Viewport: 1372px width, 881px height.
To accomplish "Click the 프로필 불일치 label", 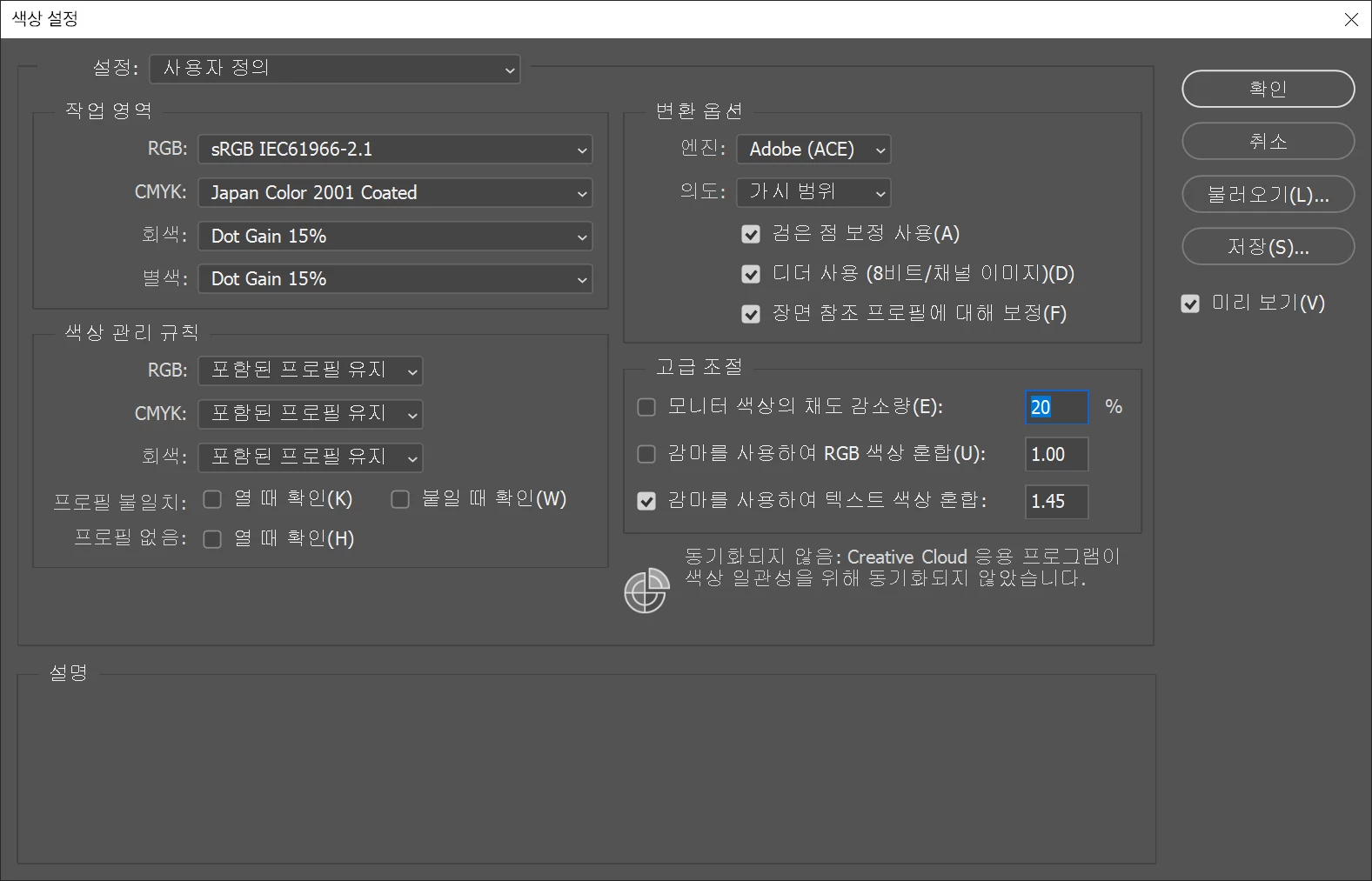I will 120,502.
